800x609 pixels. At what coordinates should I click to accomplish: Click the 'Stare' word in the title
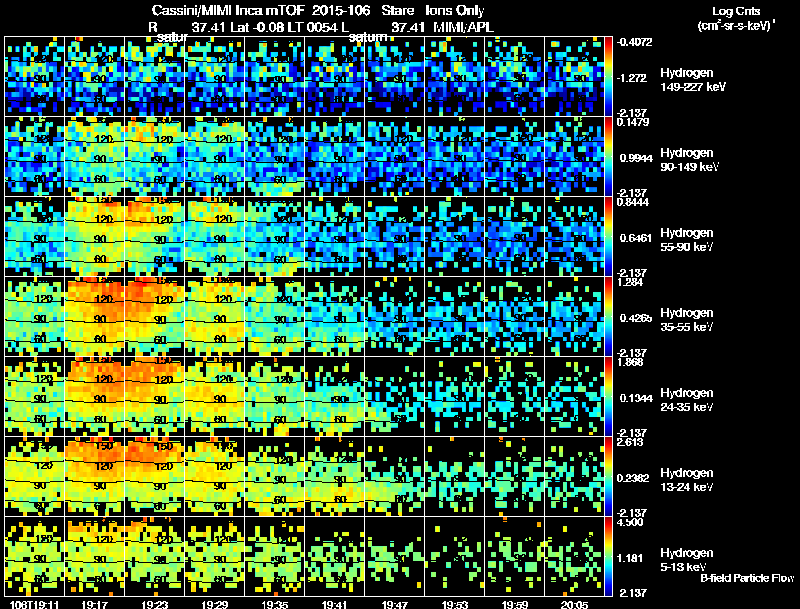click(397, 10)
